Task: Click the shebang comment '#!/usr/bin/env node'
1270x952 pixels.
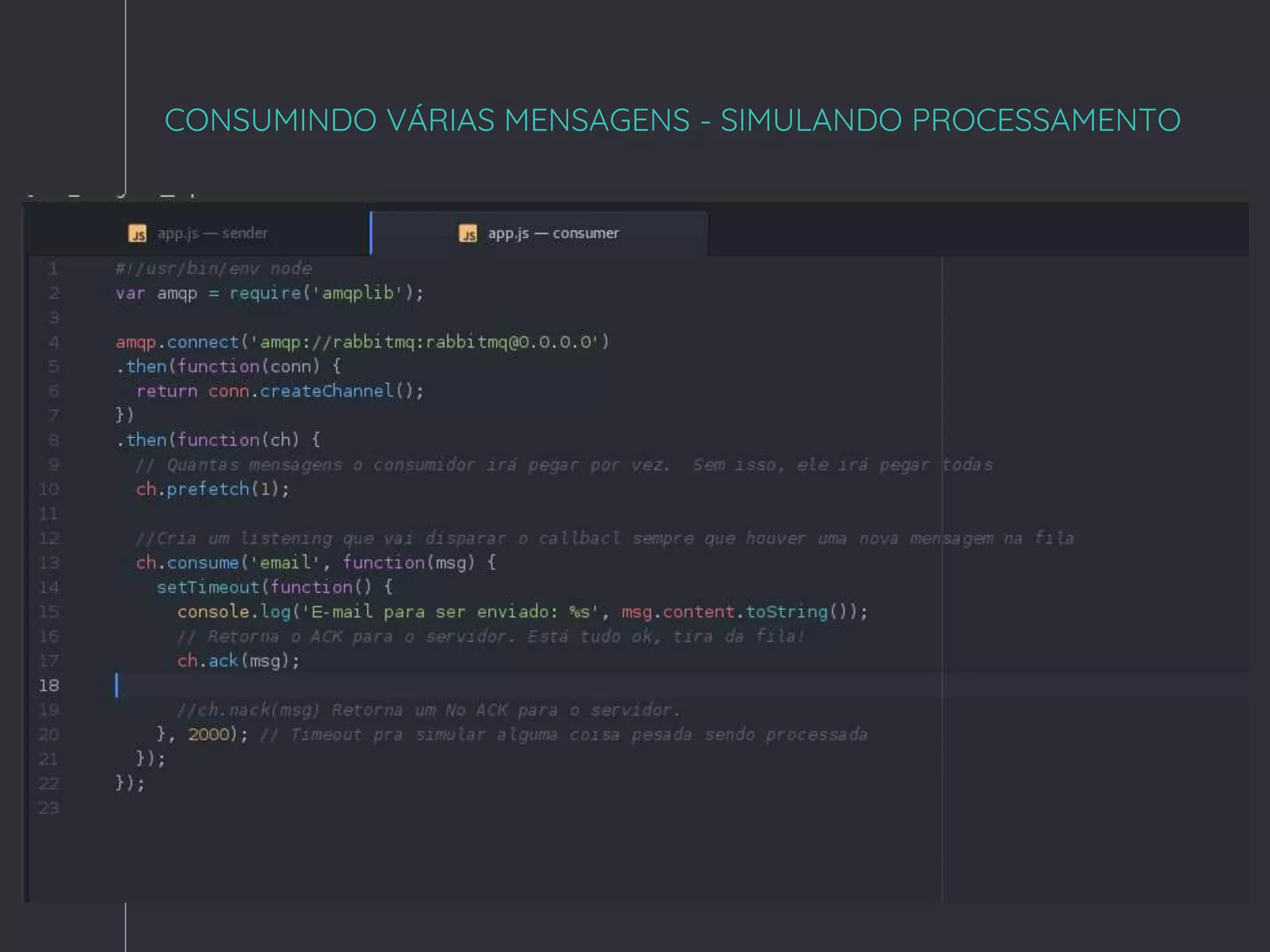Action: [213, 269]
